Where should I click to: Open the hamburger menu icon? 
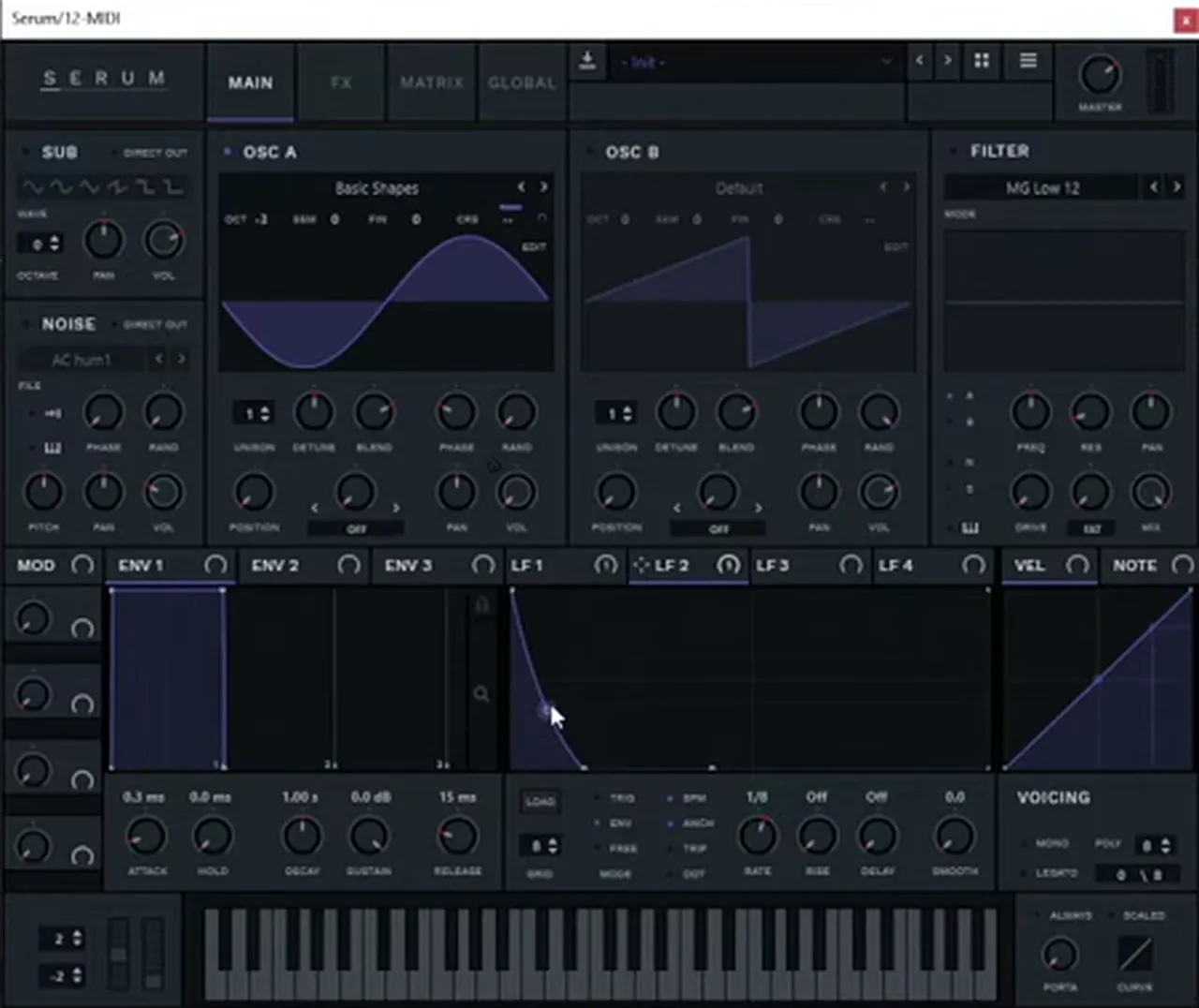point(1028,61)
